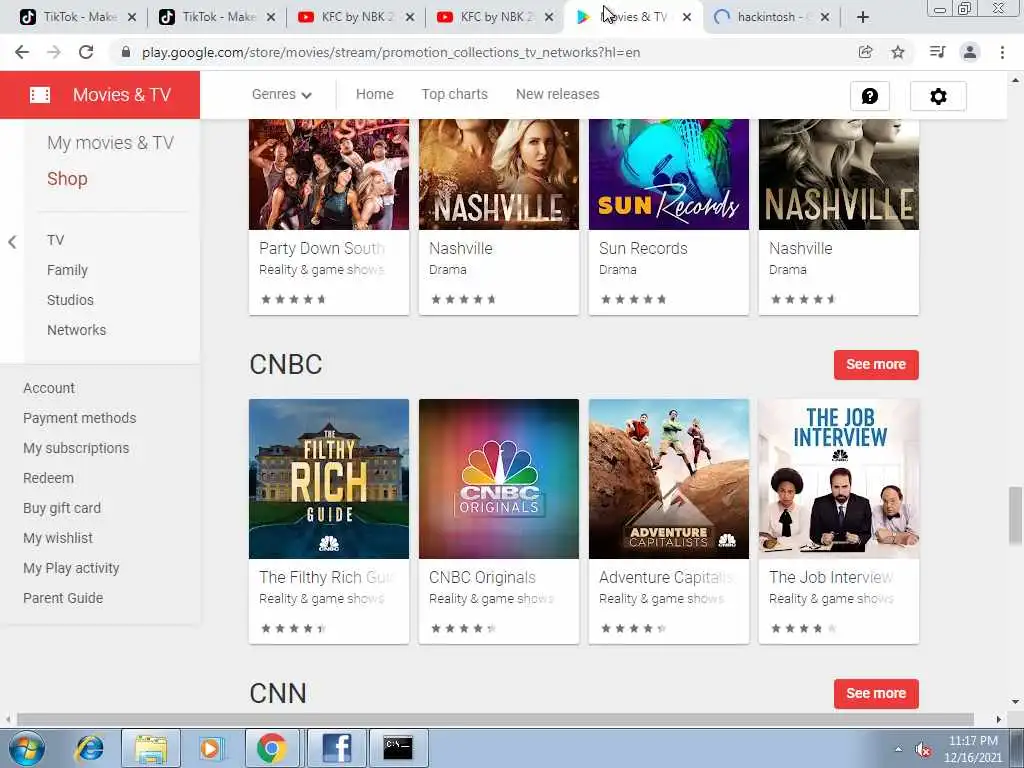This screenshot has height=768, width=1024.
Task: Select Shop in the sidebar
Action: 67,179
